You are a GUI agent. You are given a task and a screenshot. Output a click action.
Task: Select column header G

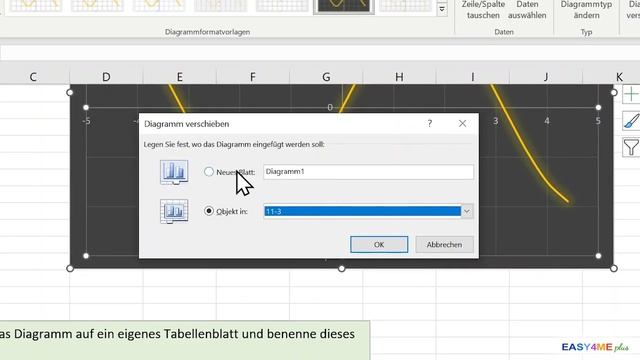tap(326, 77)
